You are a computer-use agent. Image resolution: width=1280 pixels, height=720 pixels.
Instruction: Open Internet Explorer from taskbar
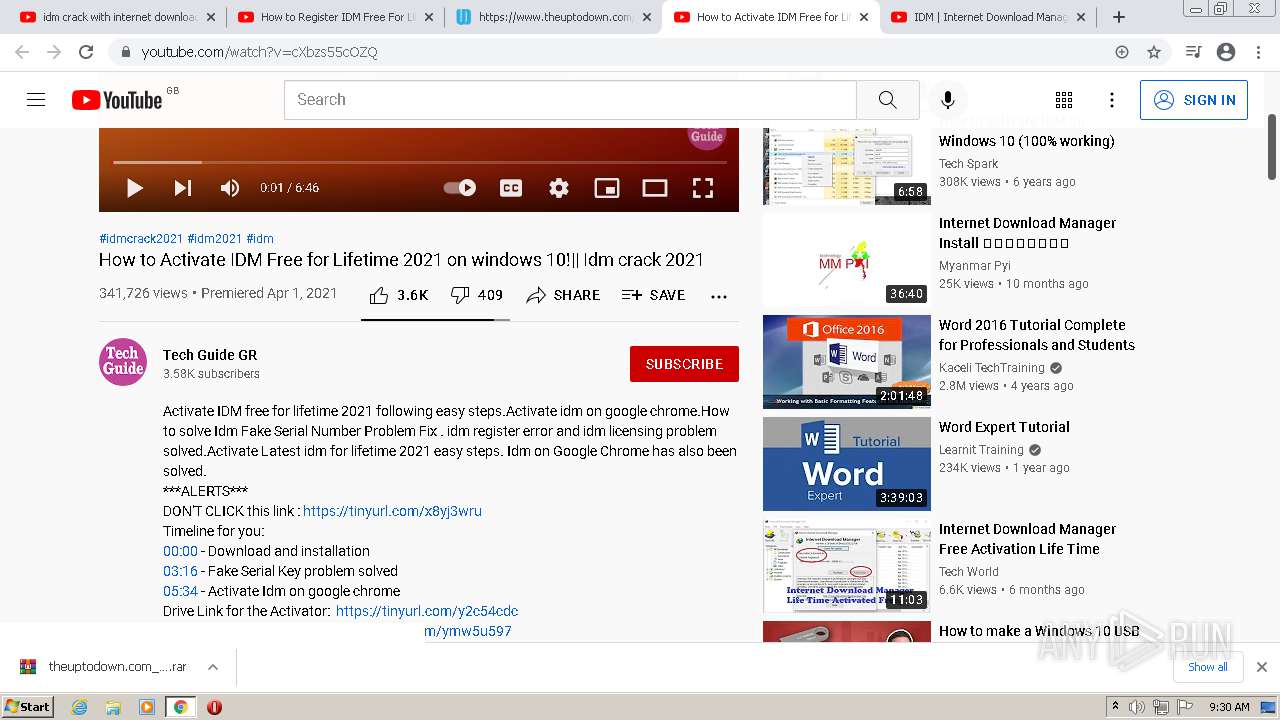(x=80, y=707)
